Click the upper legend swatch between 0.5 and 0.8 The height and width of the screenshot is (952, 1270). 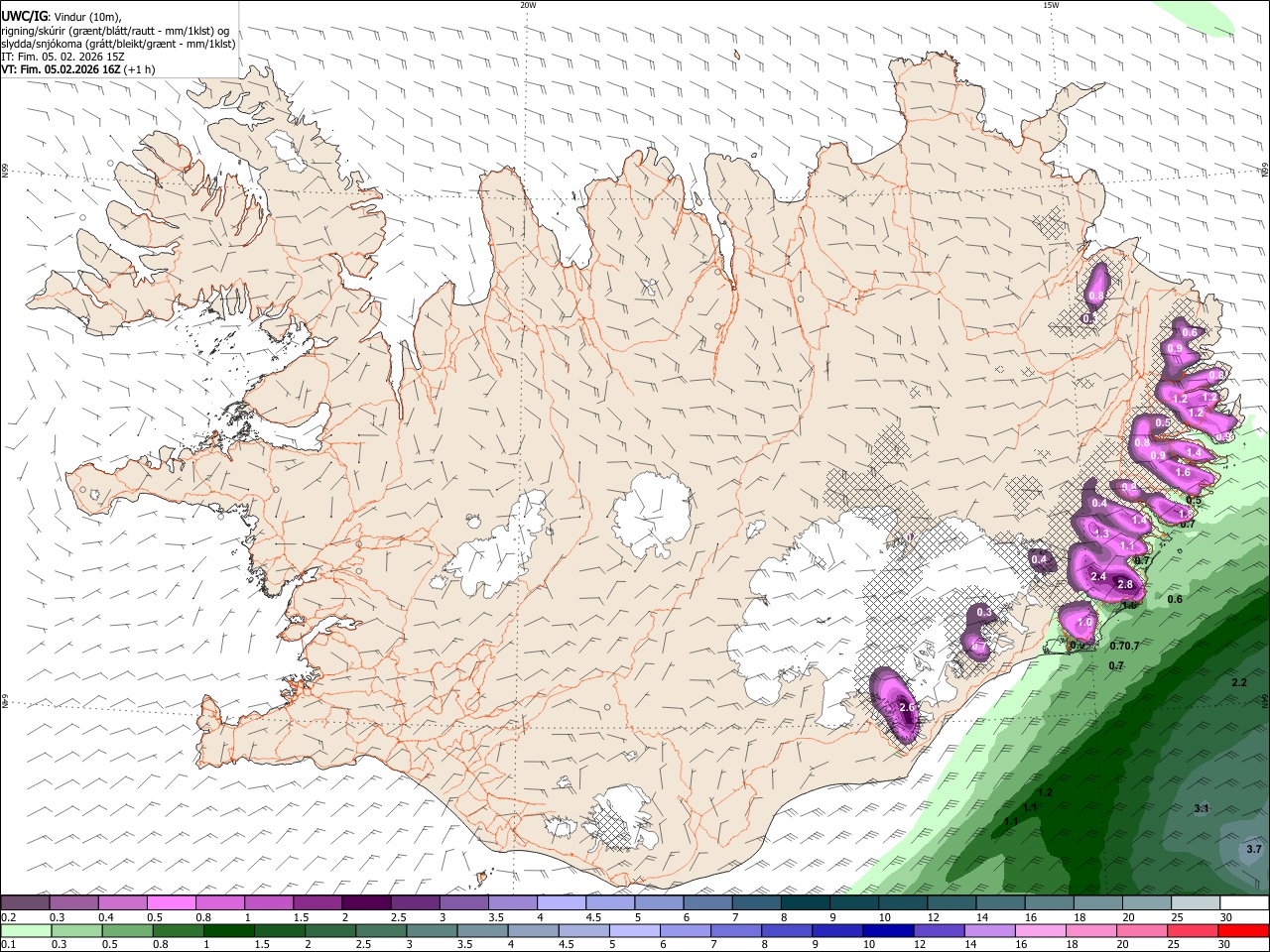171,902
